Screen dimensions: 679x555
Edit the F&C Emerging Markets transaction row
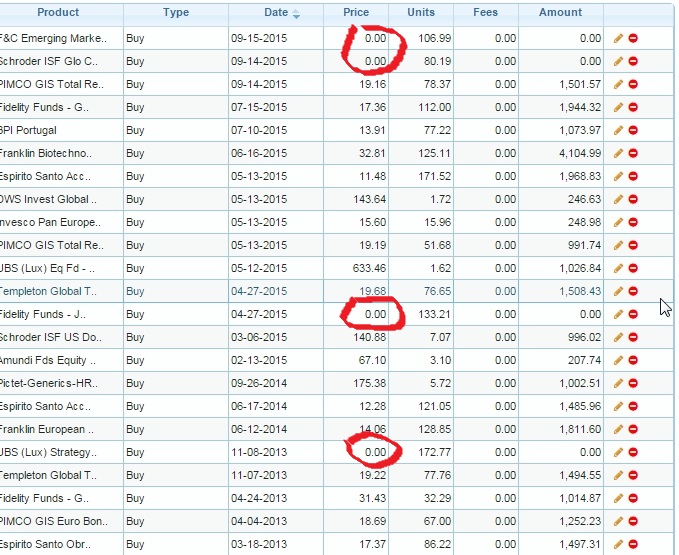tap(619, 38)
